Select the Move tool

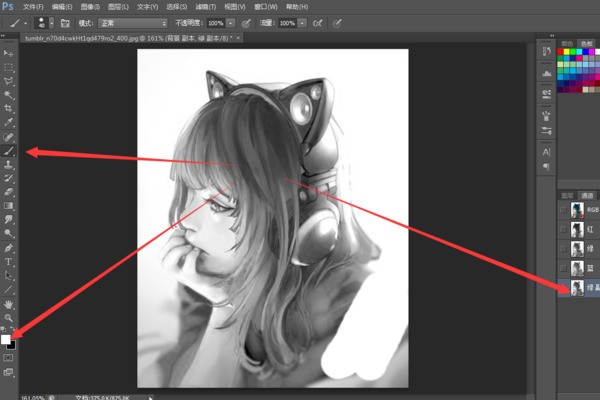9,52
